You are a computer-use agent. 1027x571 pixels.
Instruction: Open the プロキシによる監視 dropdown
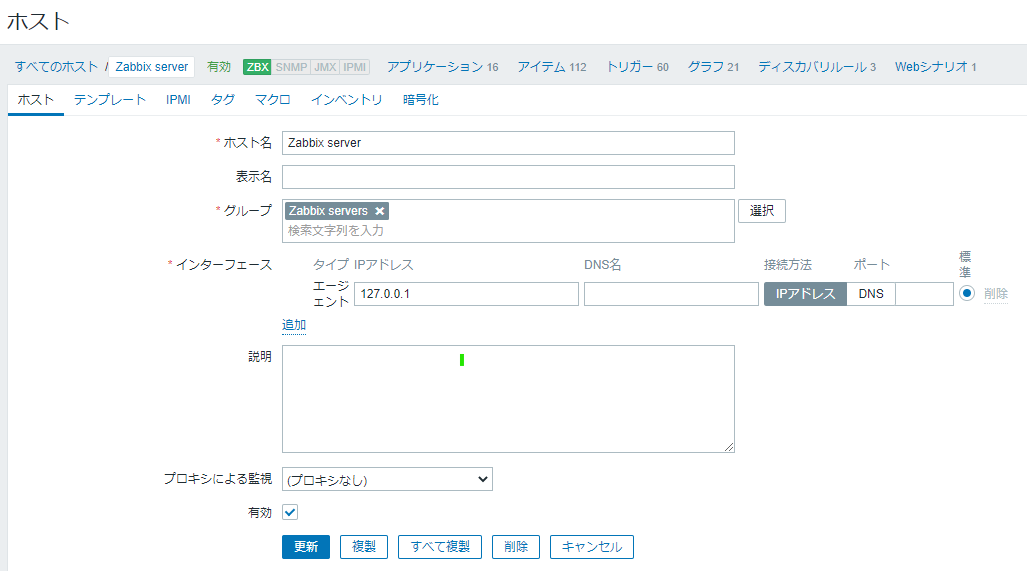click(387, 479)
